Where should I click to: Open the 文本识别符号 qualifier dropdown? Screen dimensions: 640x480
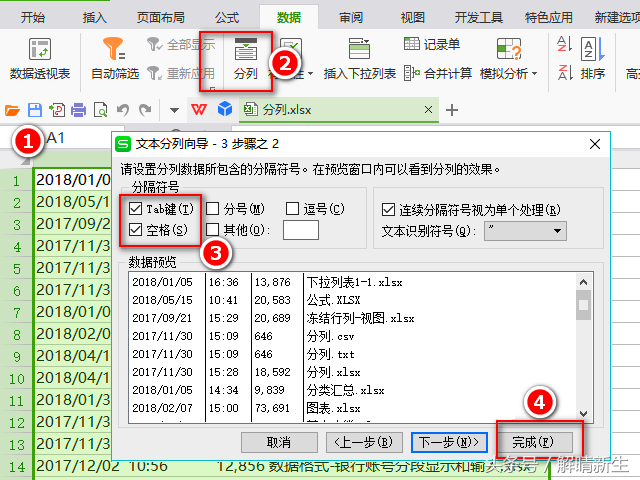coord(525,231)
